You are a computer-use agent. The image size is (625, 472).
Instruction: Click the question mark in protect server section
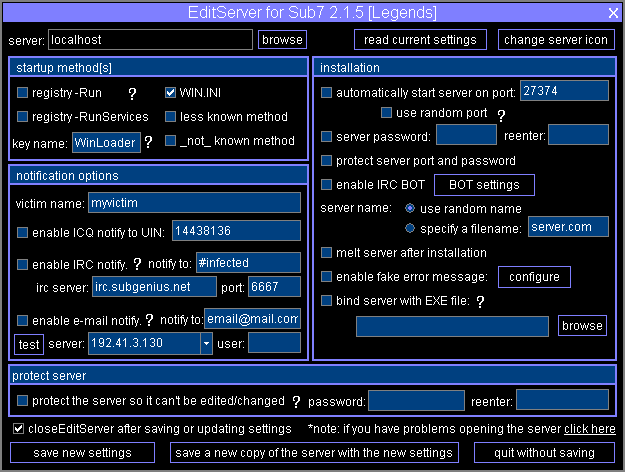296,402
